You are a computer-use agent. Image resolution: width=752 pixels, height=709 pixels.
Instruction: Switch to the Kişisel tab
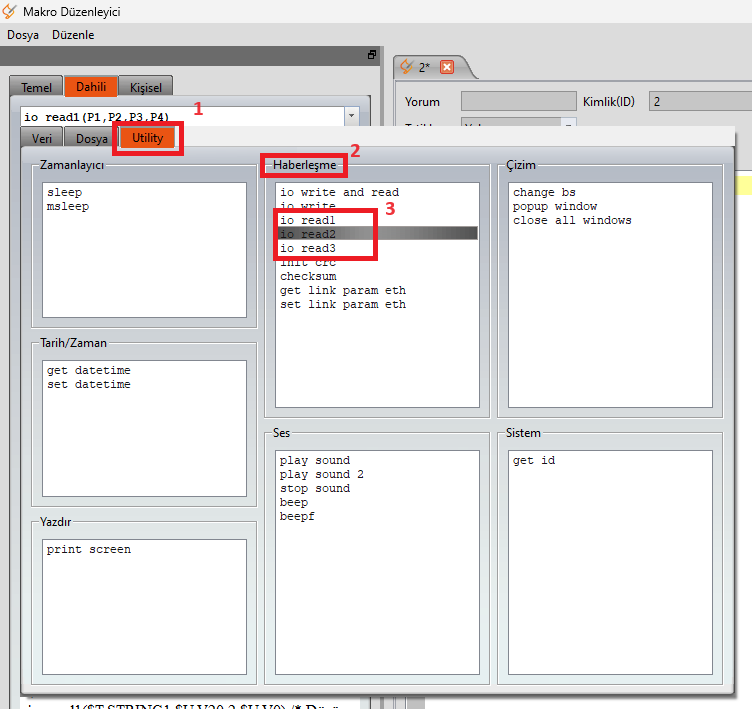(x=145, y=88)
